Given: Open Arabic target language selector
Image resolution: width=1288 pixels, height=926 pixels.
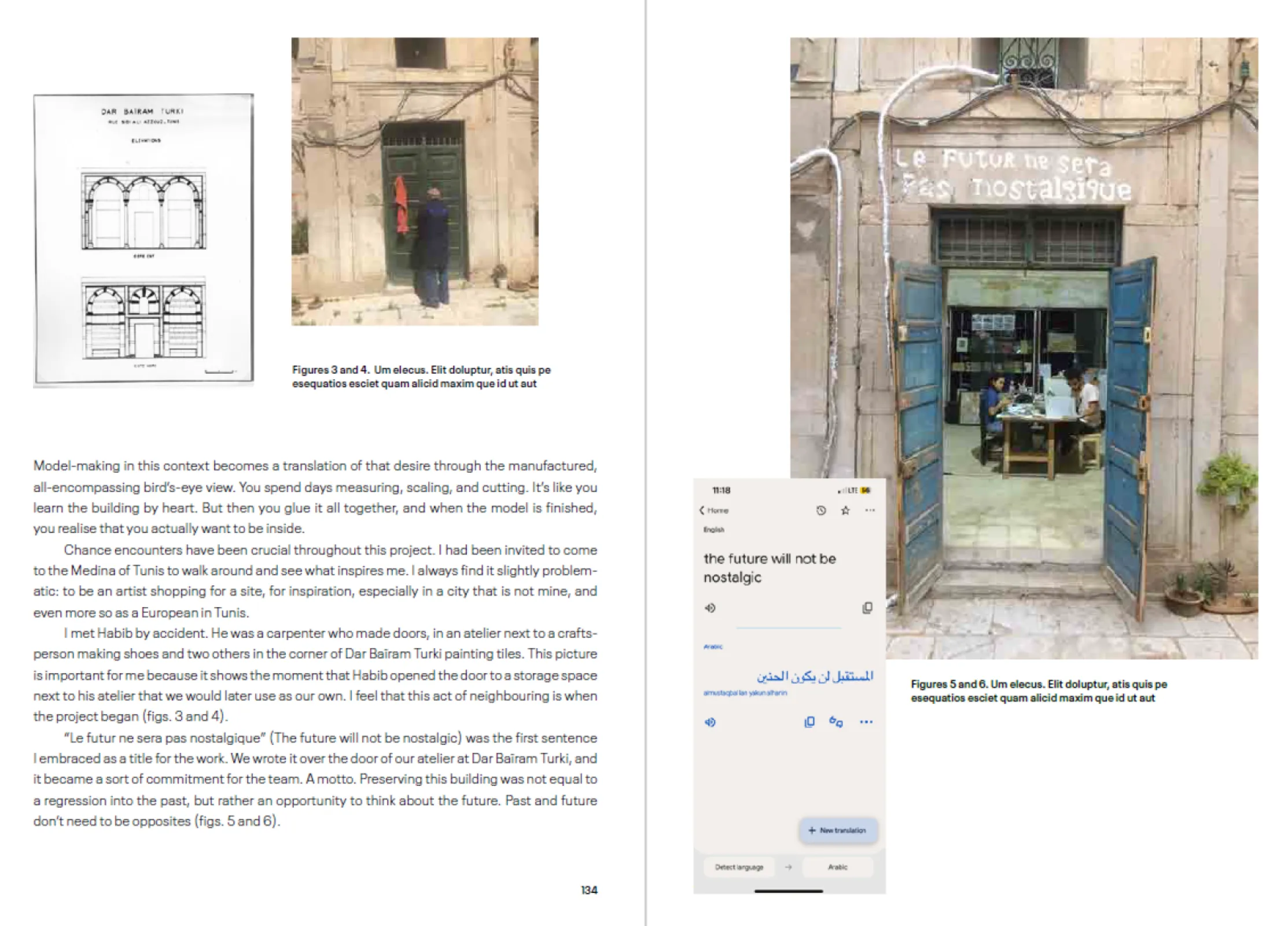Looking at the screenshot, I should point(837,867).
